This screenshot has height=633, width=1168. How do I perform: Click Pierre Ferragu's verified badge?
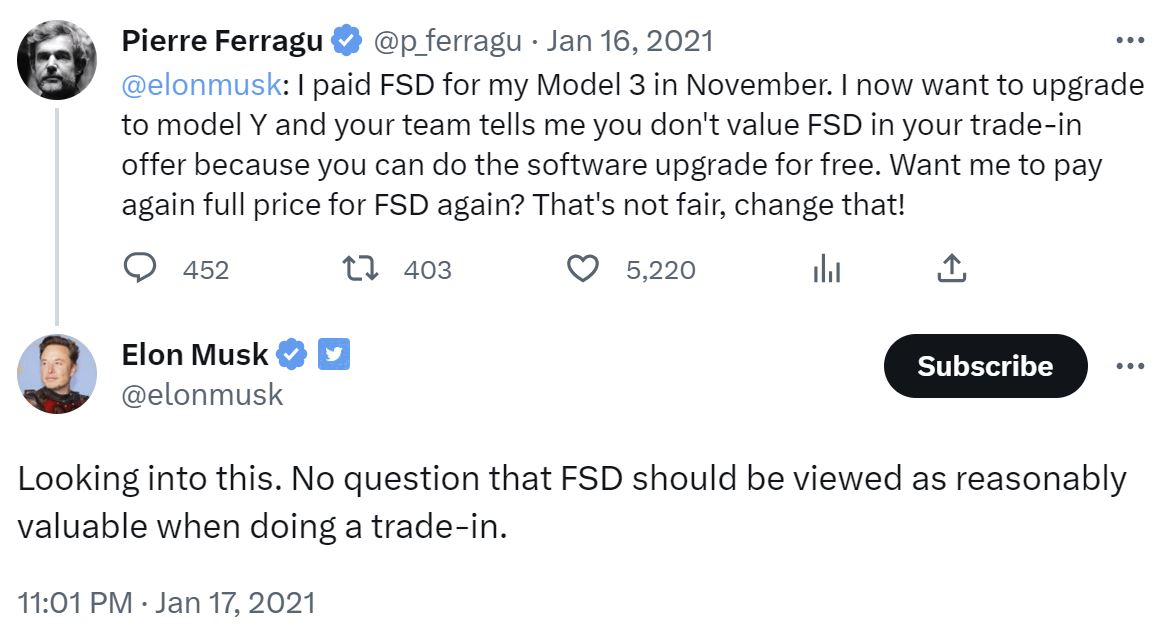pyautogui.click(x=347, y=41)
